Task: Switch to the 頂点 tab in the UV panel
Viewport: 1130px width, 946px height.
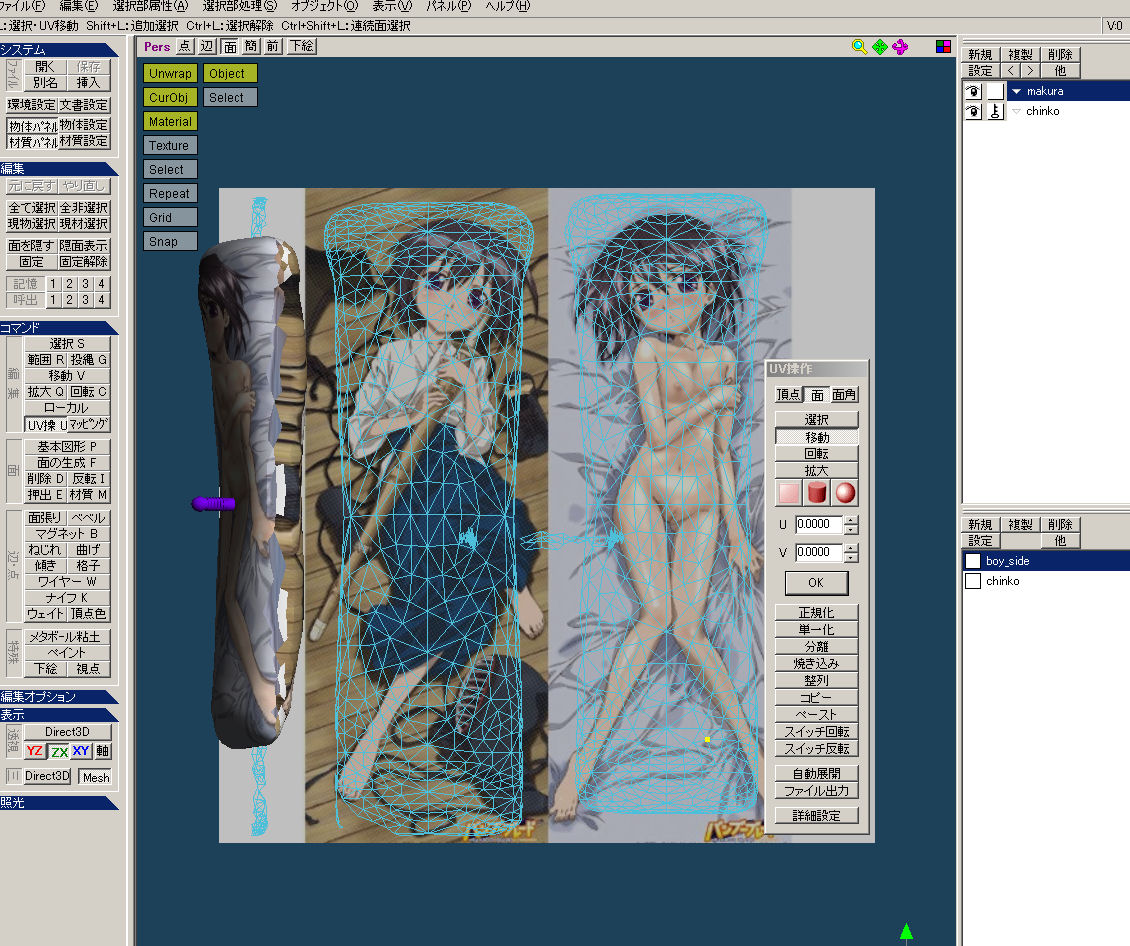Action: [789, 395]
